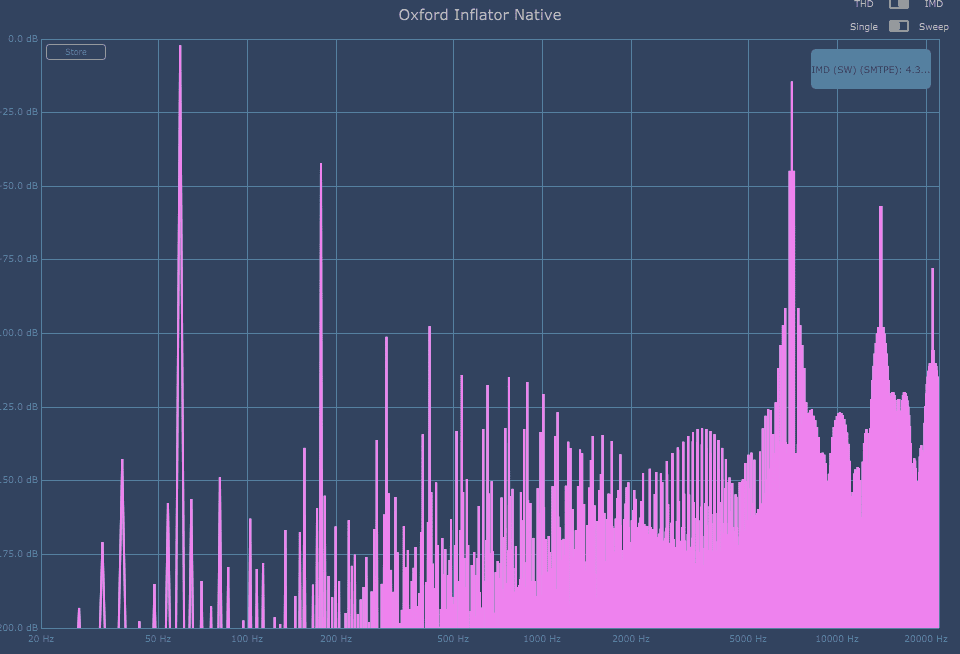Click the 0.0 dB axis label
This screenshot has width=960, height=654.
(x=23, y=39)
